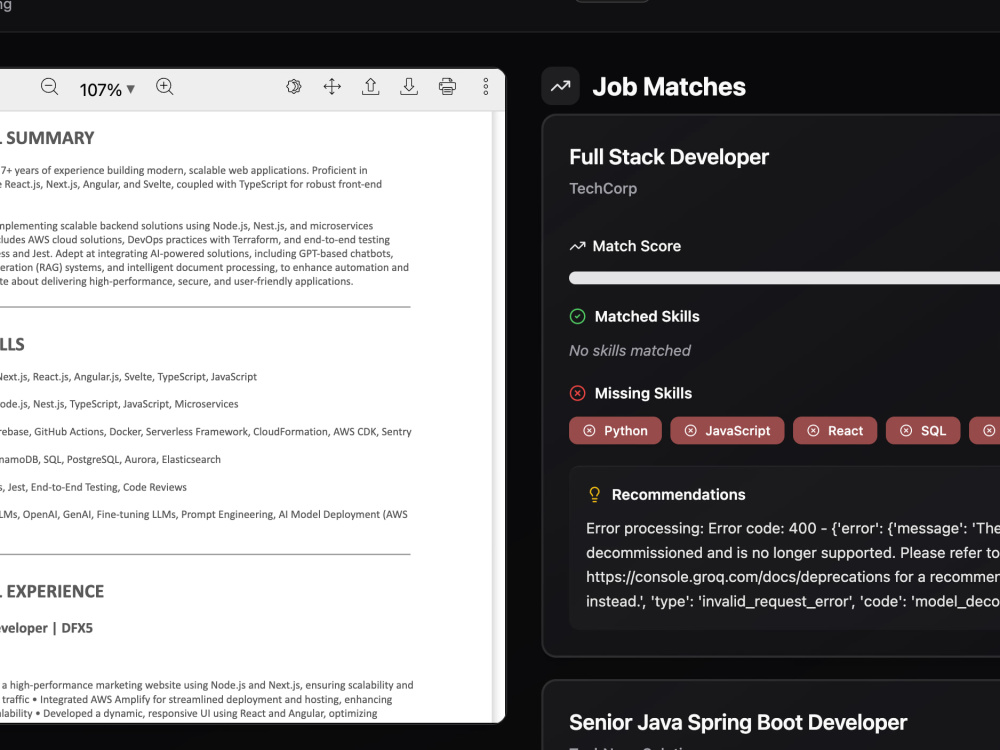Screen dimensions: 1000x750
Task: Click the TechCorp company name
Action: click(603, 188)
